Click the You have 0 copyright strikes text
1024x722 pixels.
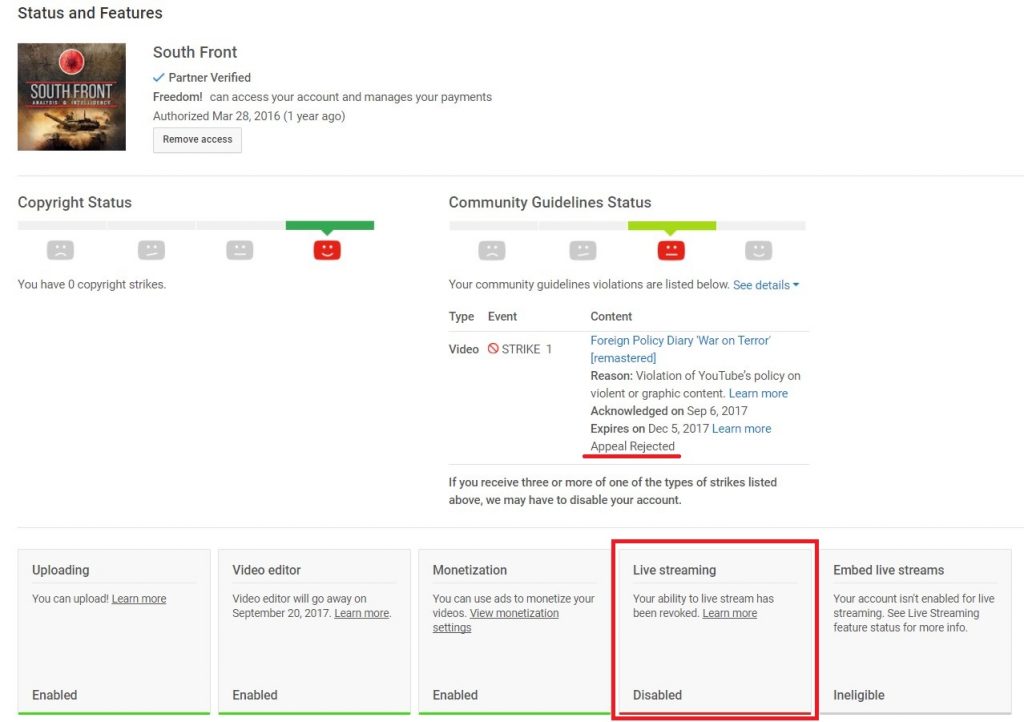tap(91, 285)
